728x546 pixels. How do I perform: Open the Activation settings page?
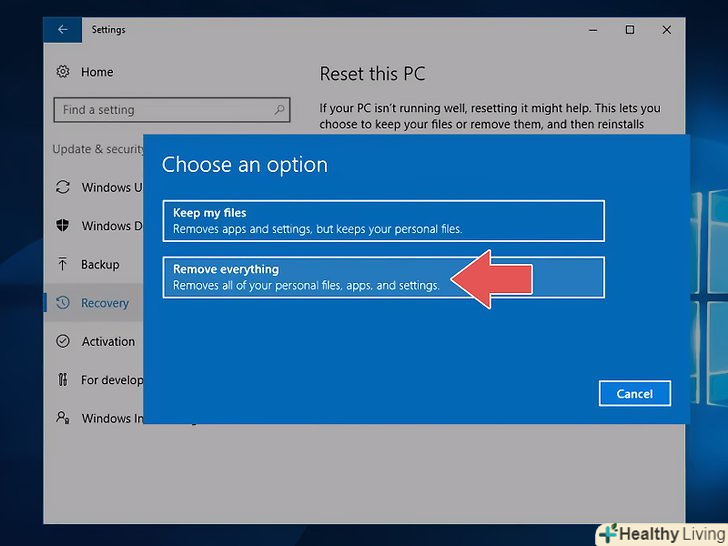(108, 342)
